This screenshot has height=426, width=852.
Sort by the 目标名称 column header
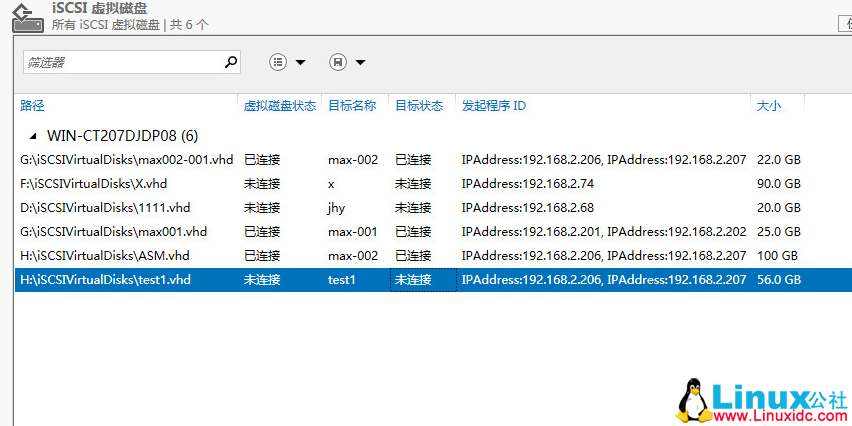352,105
